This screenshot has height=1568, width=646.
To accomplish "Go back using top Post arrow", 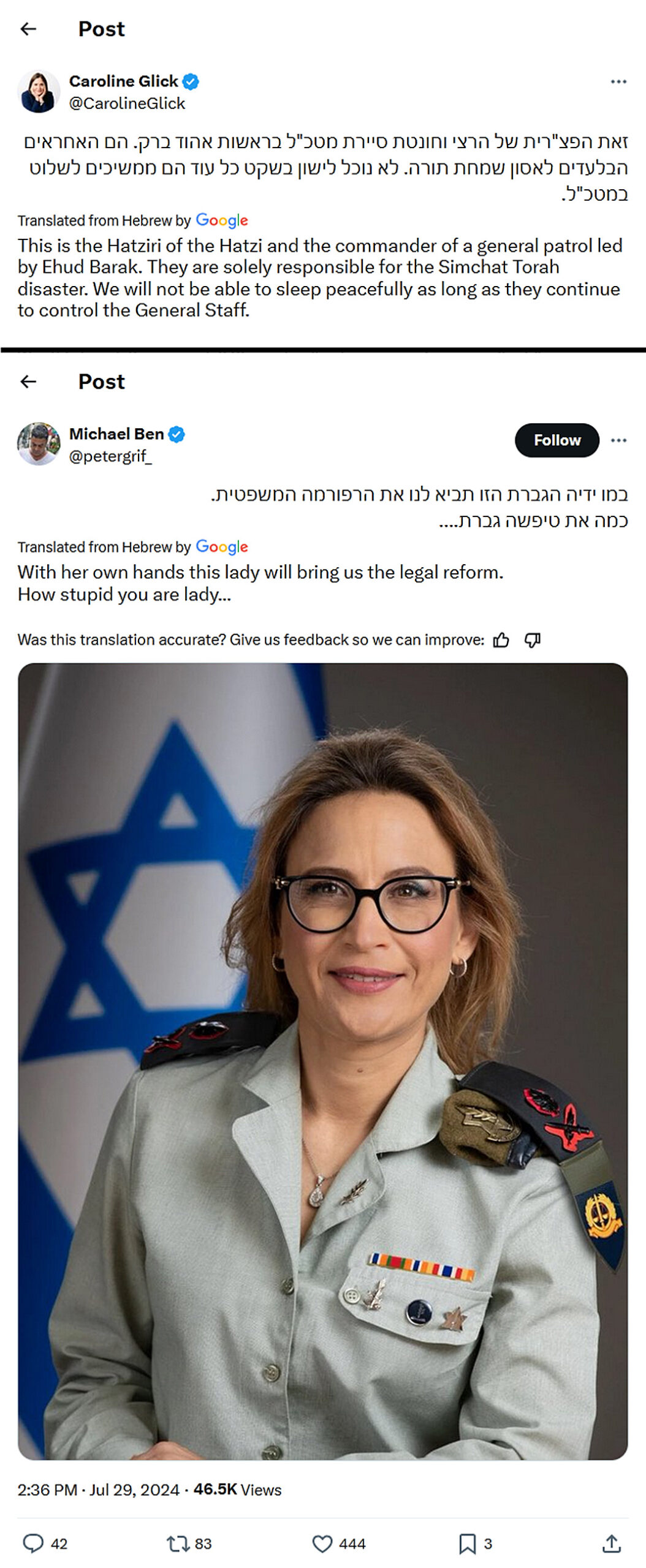I will click(28, 29).
